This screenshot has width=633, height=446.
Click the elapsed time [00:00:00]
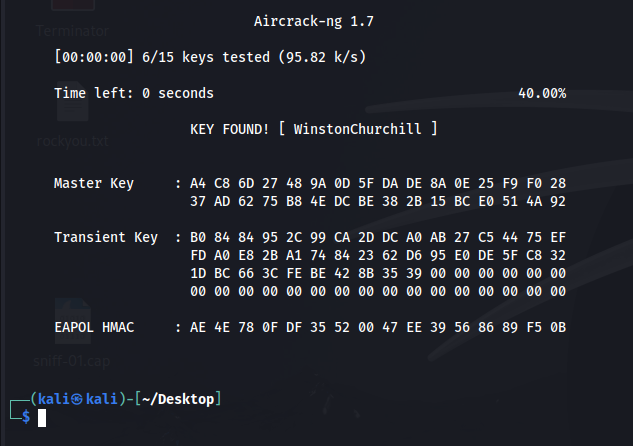[x=96, y=57]
